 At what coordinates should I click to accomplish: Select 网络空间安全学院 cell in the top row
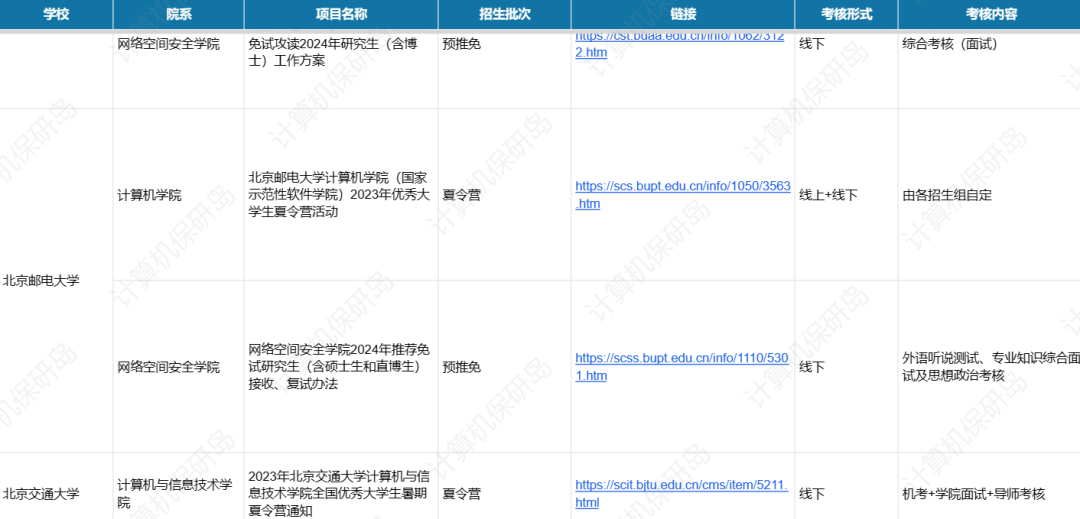click(178, 69)
